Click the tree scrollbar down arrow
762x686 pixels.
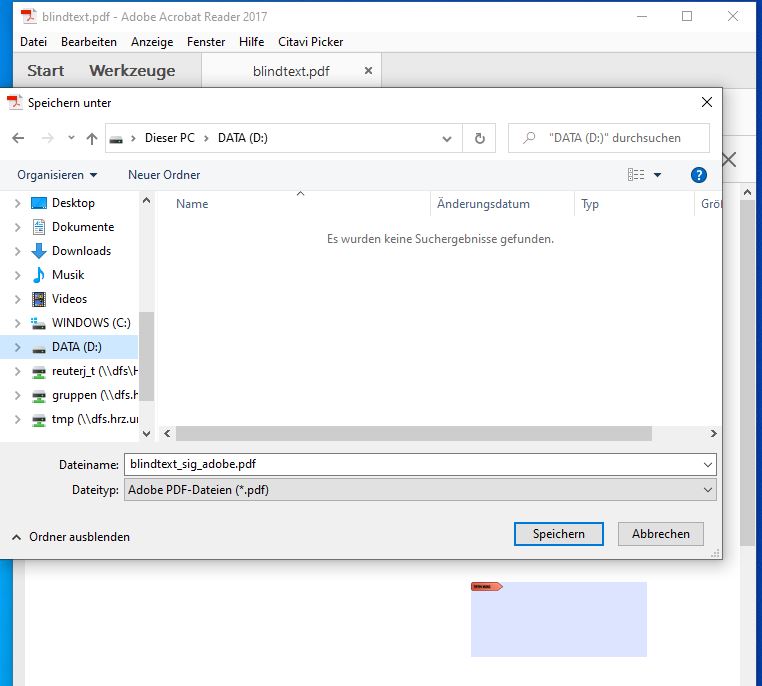[147, 433]
